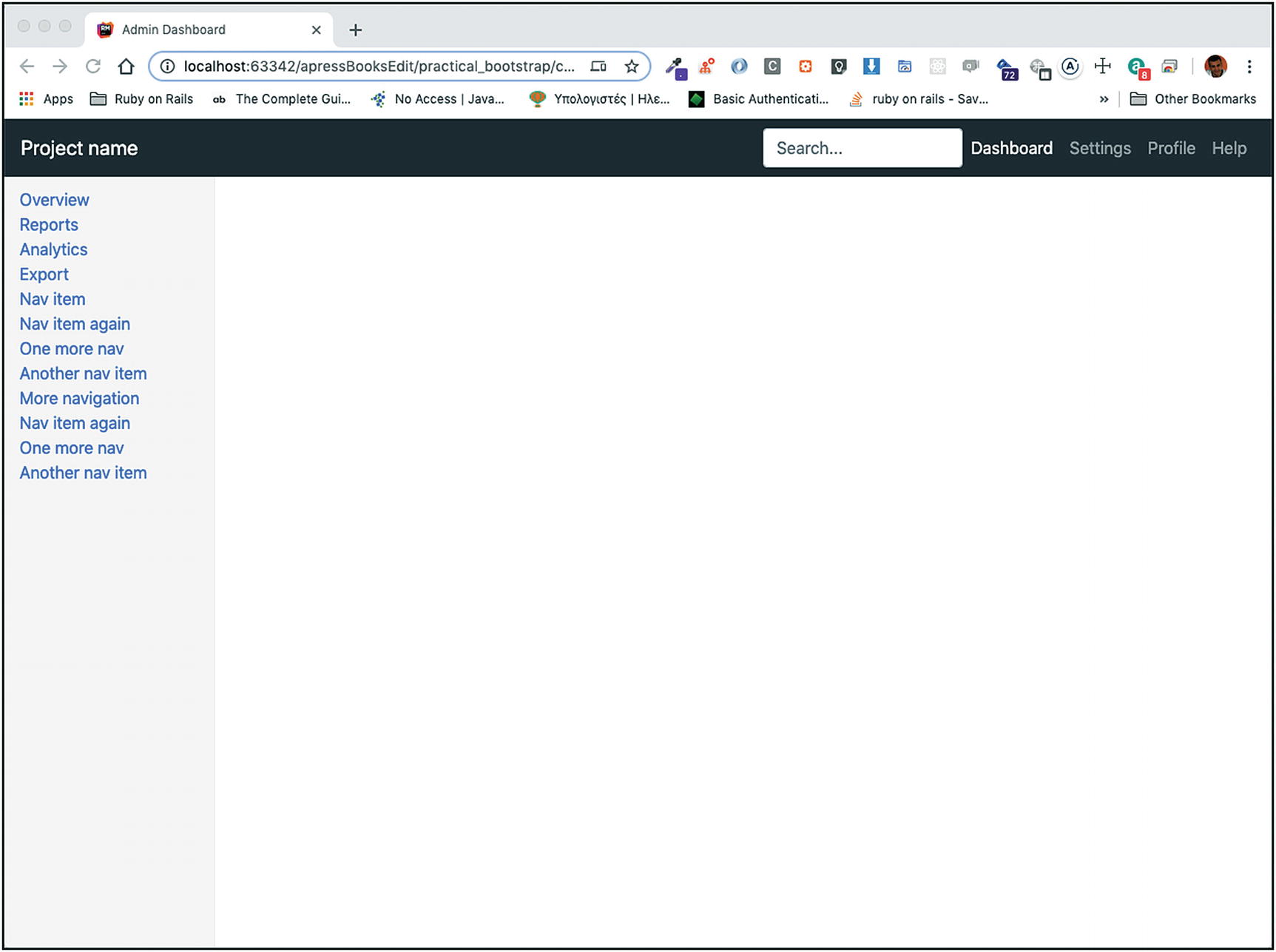Click the user profile avatar icon
The width and height of the screenshot is (1276, 952).
point(1215,67)
